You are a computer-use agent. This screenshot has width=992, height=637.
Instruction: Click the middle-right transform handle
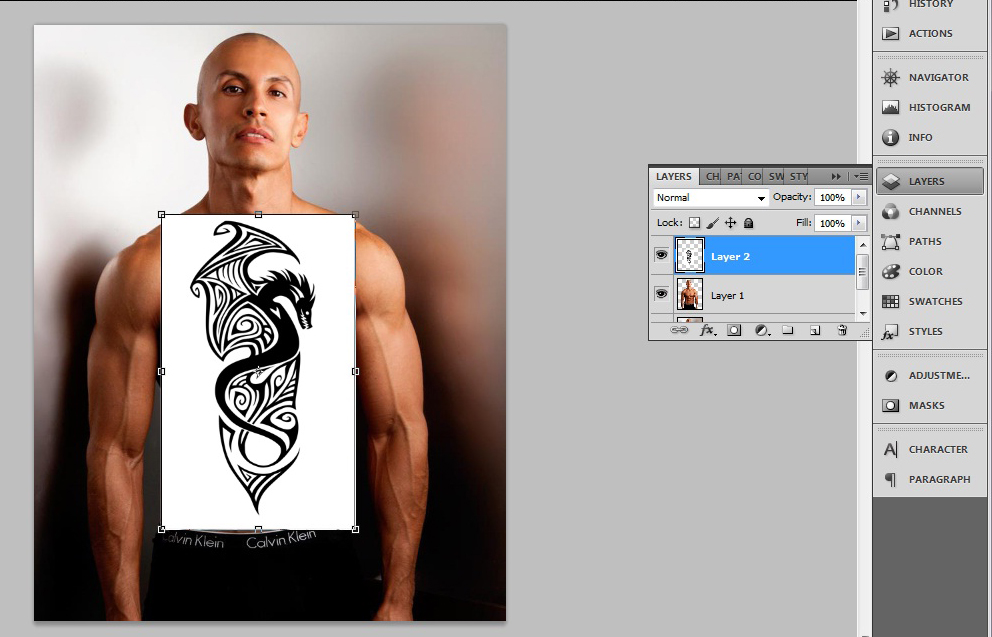coord(355,371)
